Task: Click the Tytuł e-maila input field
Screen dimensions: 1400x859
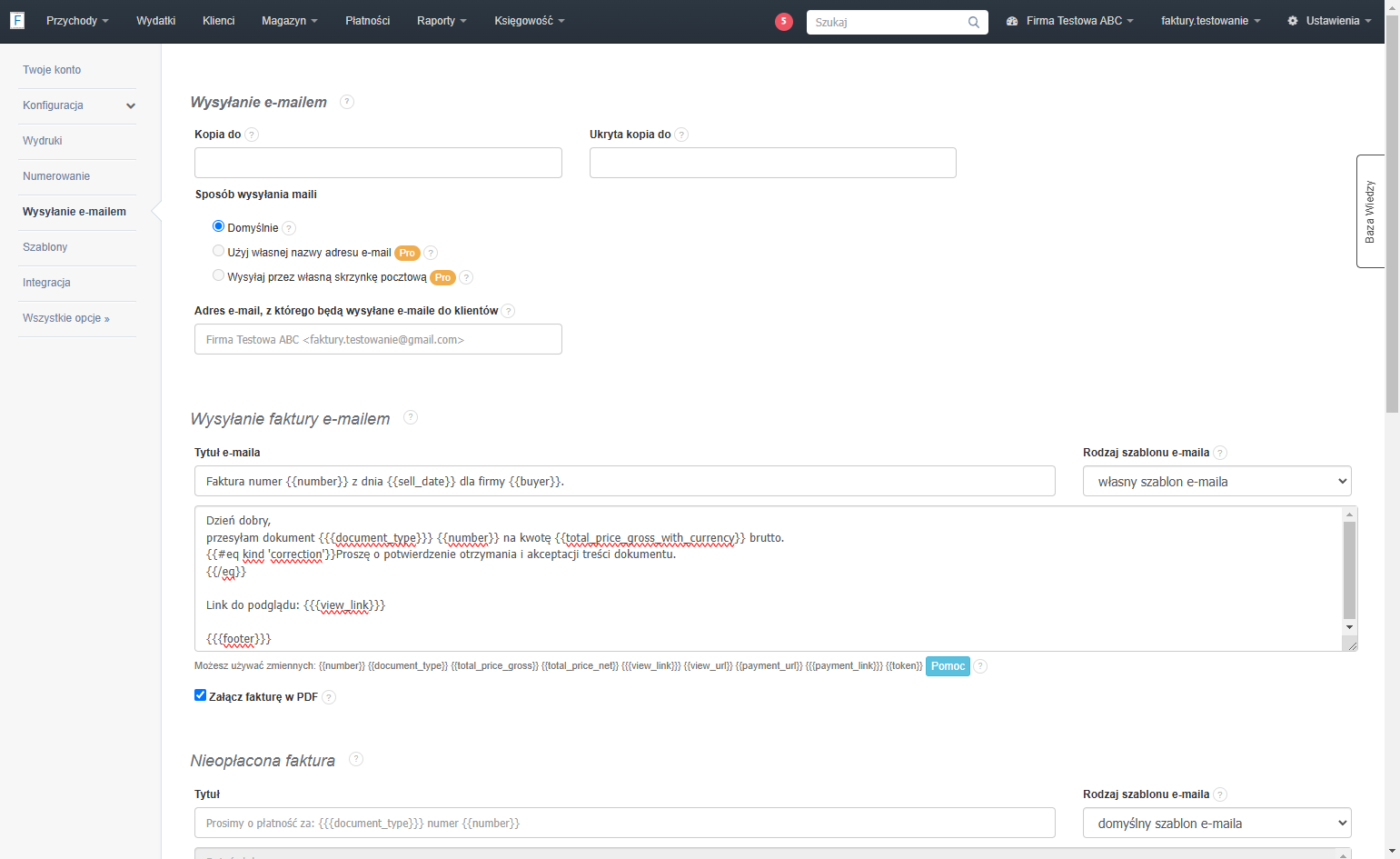Action: (x=625, y=481)
